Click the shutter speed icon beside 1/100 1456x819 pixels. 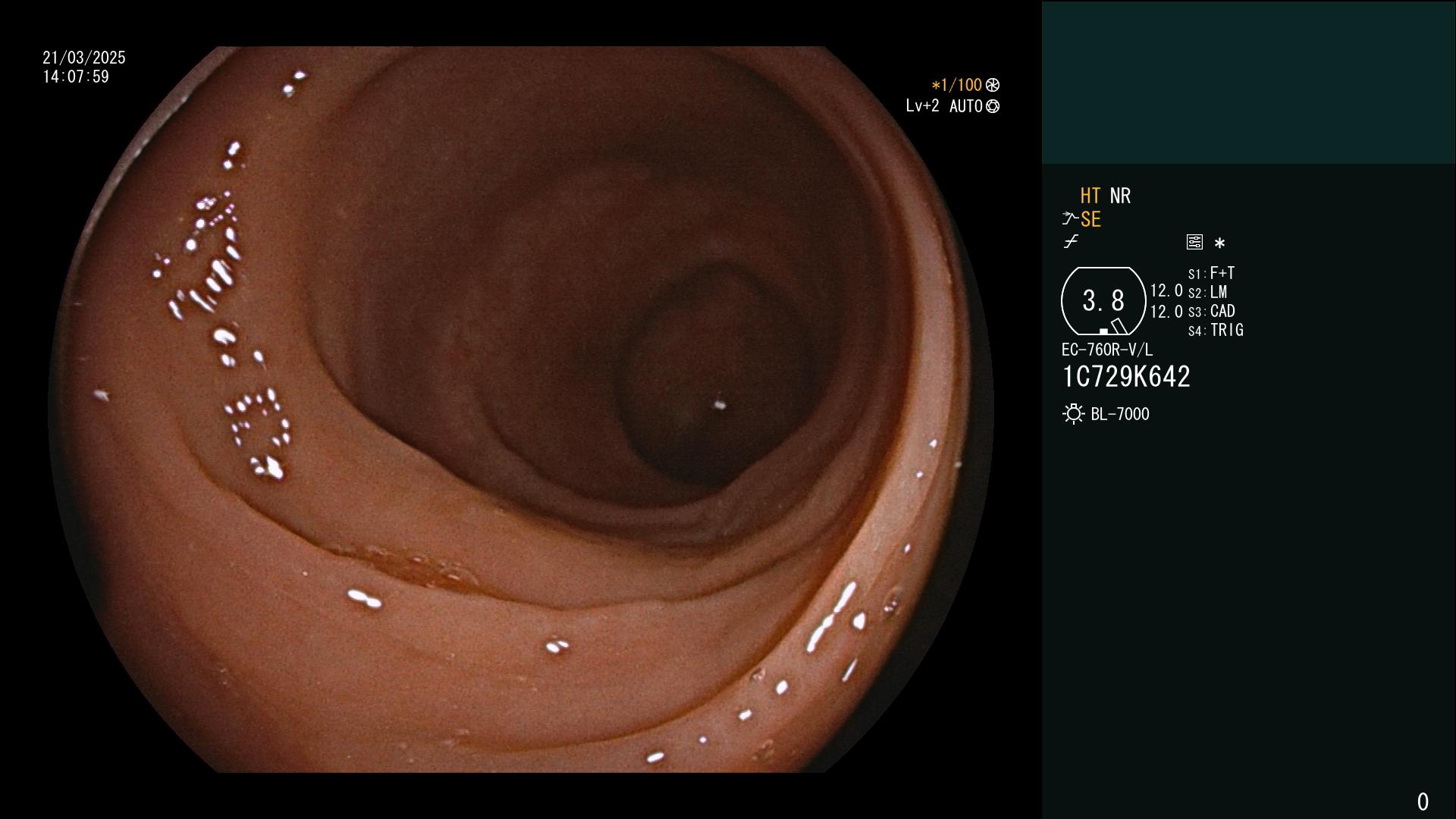[993, 85]
